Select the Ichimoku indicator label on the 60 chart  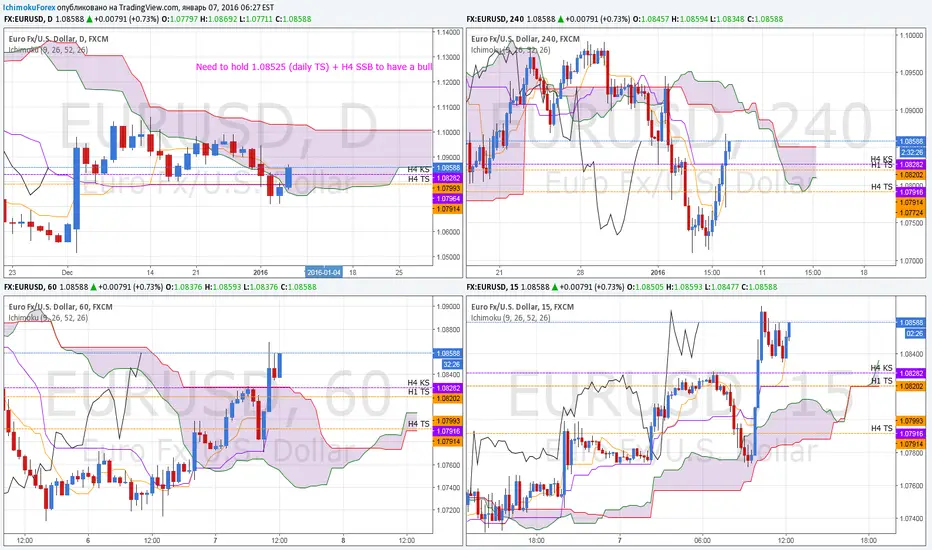pyautogui.click(x=48, y=318)
